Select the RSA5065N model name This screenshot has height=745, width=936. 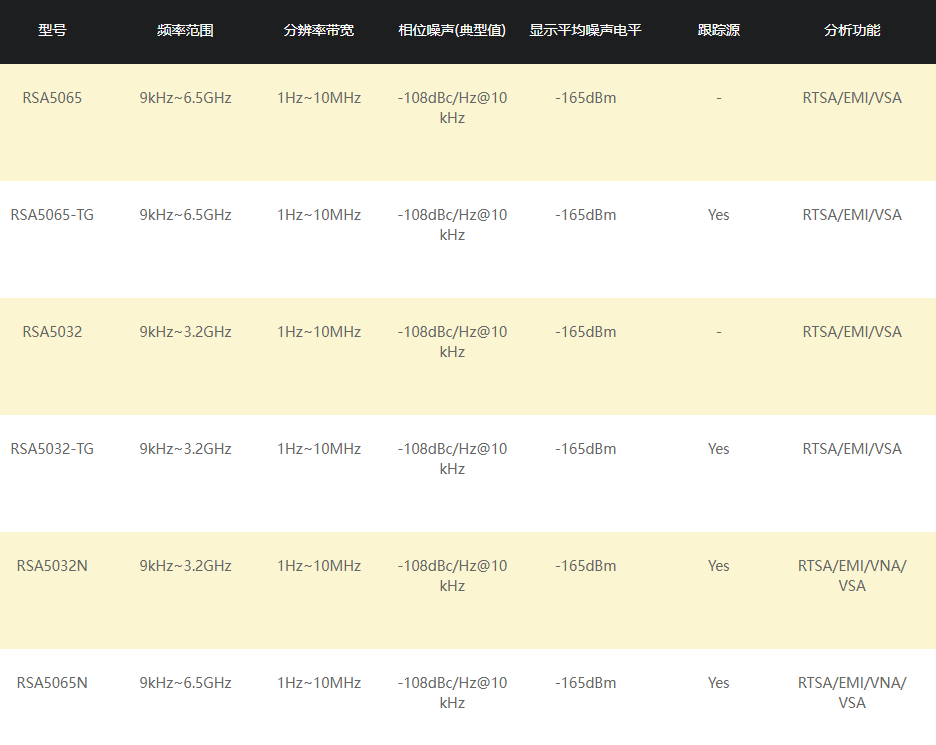[52, 683]
